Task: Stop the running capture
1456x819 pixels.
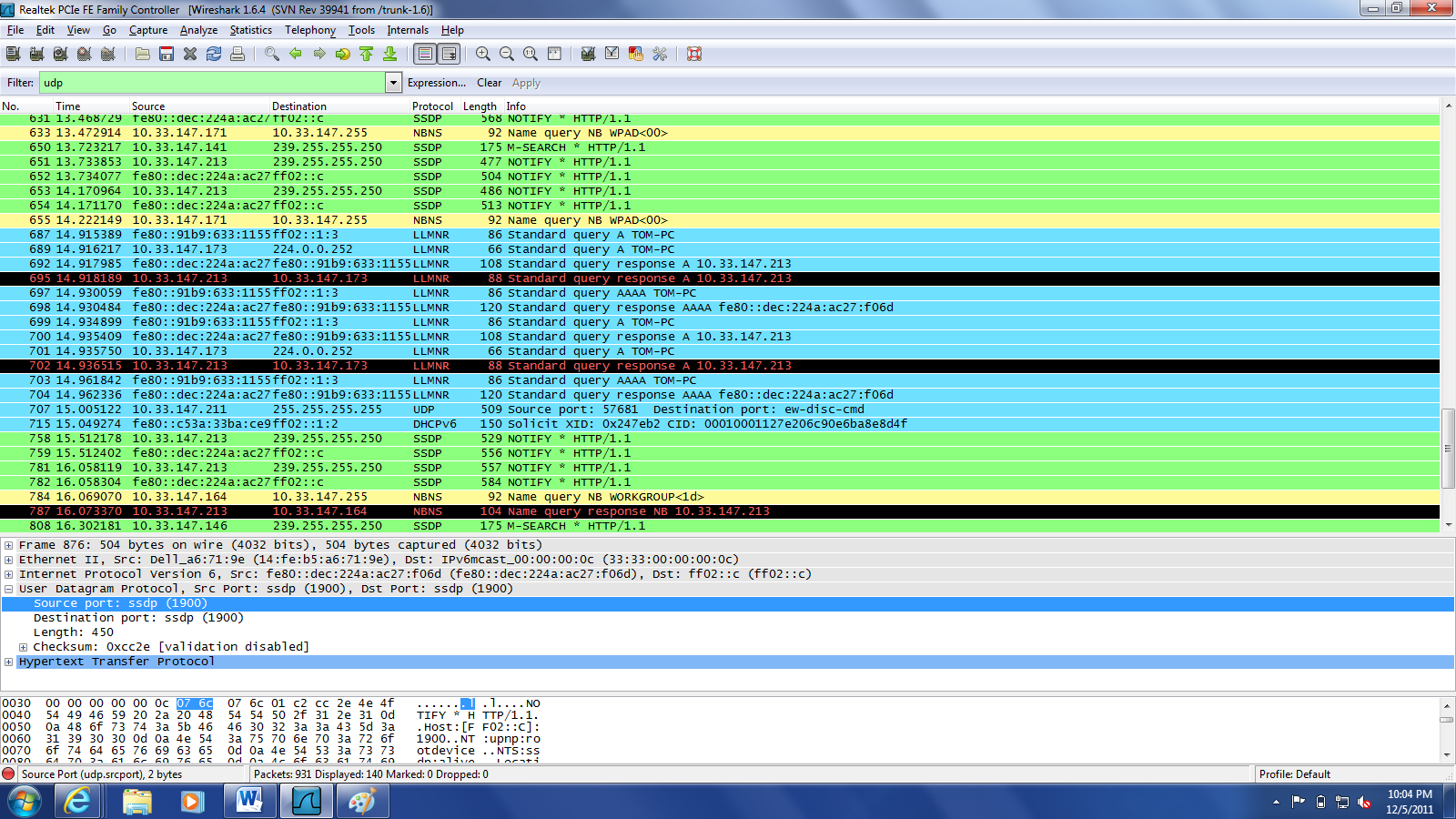Action: (x=85, y=54)
